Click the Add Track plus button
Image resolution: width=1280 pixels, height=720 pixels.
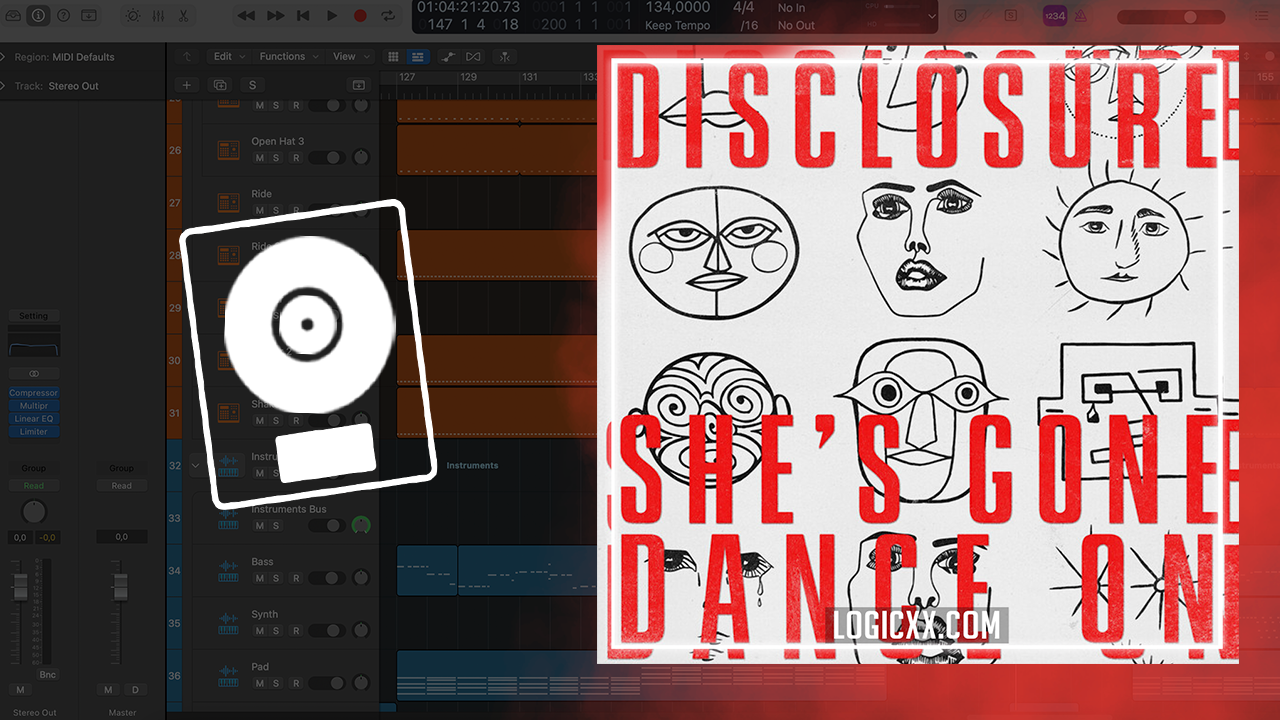pos(186,85)
